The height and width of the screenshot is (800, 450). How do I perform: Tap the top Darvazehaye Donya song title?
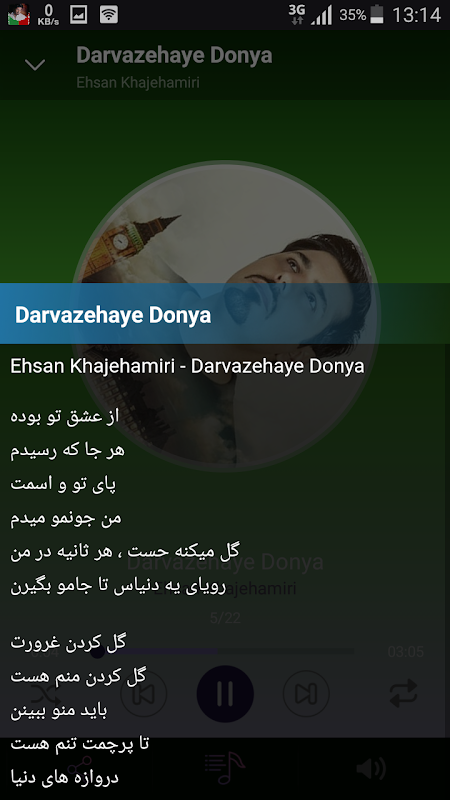click(x=174, y=56)
